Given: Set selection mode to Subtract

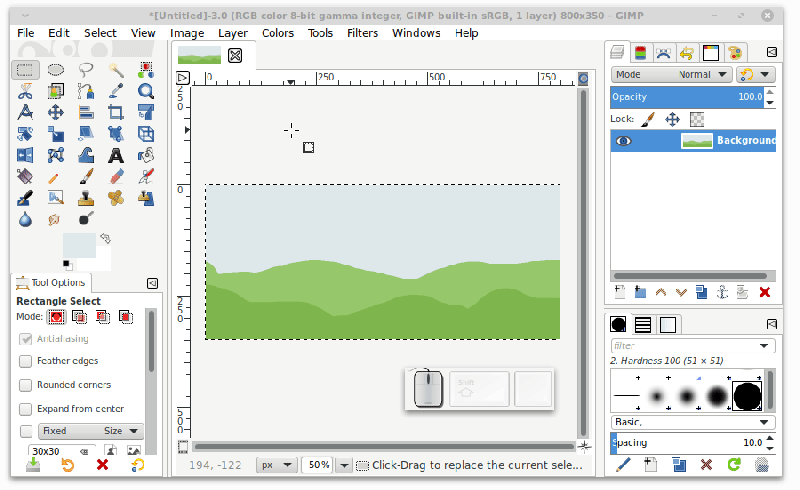Looking at the screenshot, I should (103, 317).
